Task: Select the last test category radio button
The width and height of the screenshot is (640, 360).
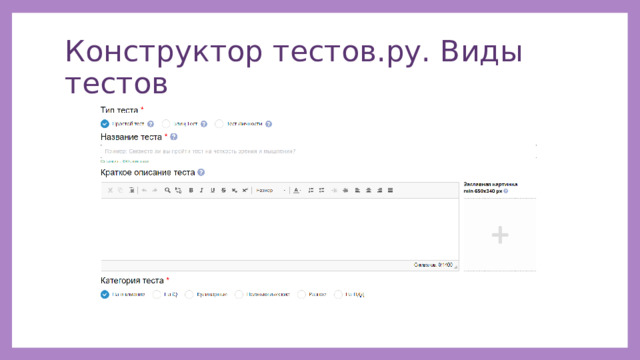Action: pos(338,294)
